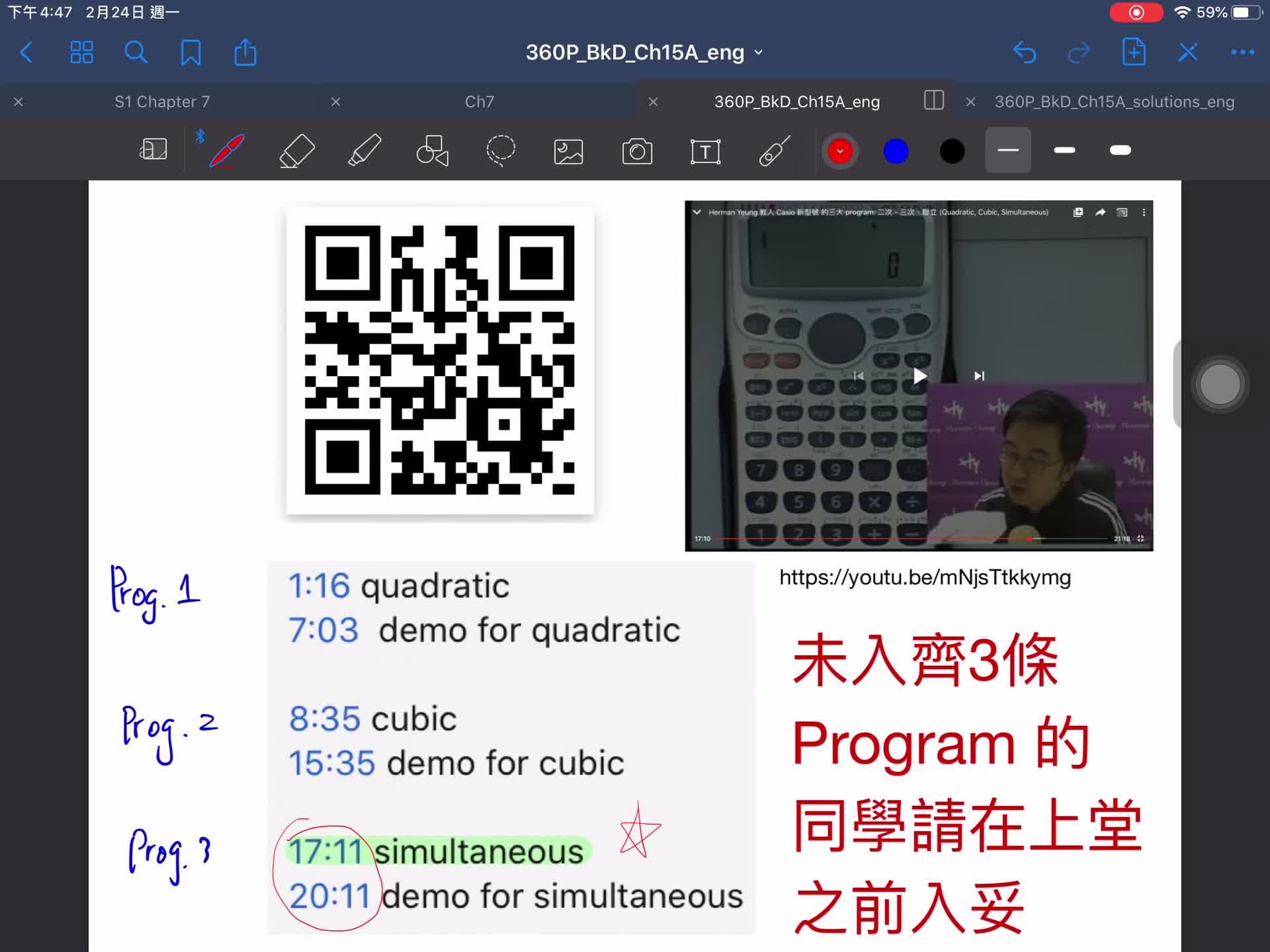Screen dimensions: 1270x952
Task: Select the thinnest stroke width
Action: coord(1007,151)
